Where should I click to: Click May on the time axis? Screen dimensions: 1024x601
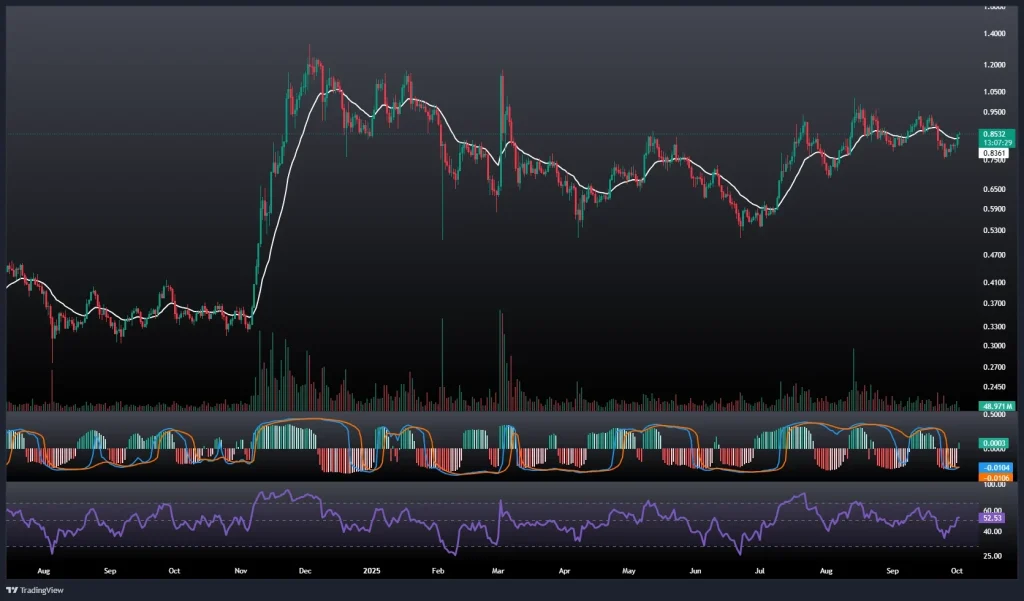(628, 572)
